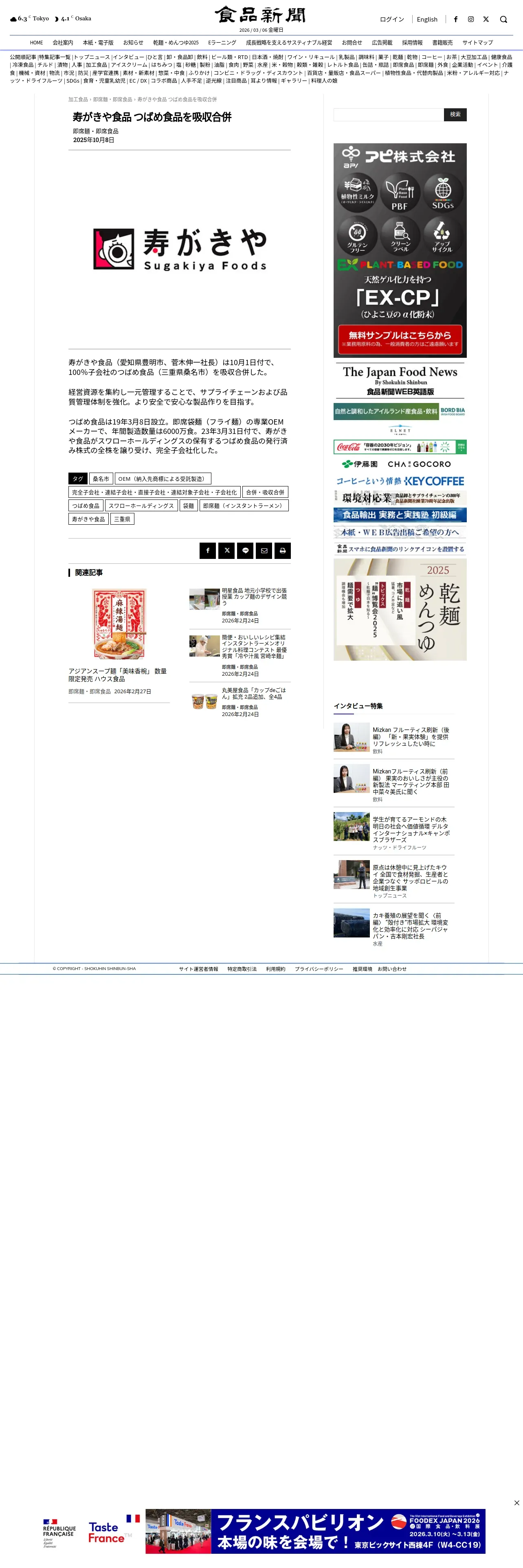Click the 食品新聞 site logo
This screenshot has width=523, height=1568.
tap(261, 15)
